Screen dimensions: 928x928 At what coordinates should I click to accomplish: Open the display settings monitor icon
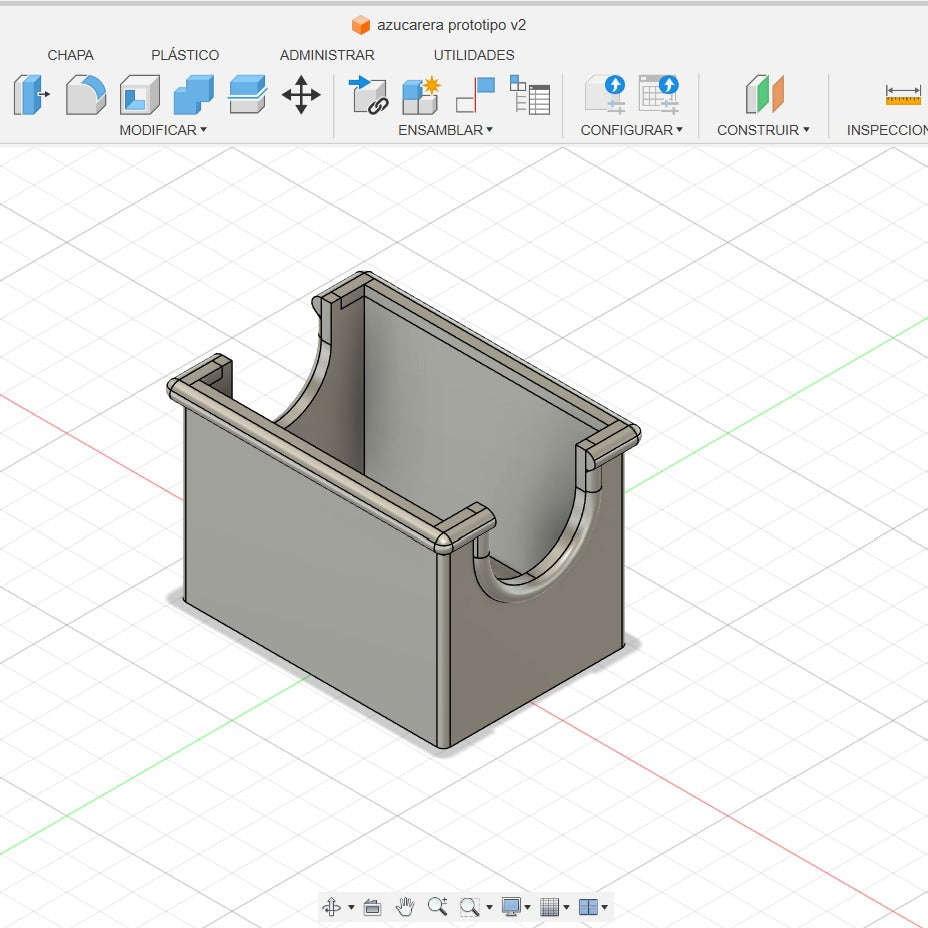tap(511, 907)
